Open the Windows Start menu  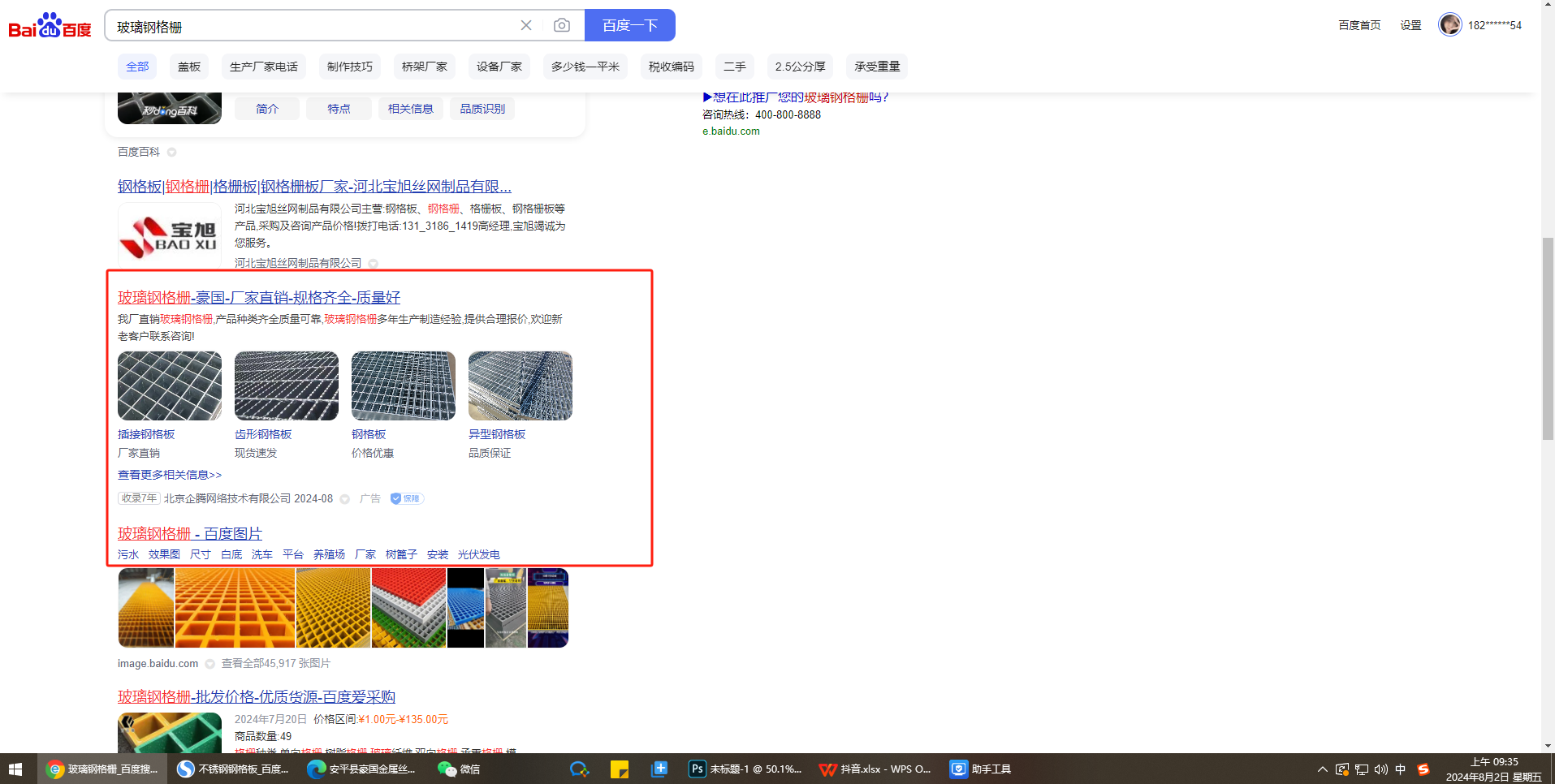point(15,769)
